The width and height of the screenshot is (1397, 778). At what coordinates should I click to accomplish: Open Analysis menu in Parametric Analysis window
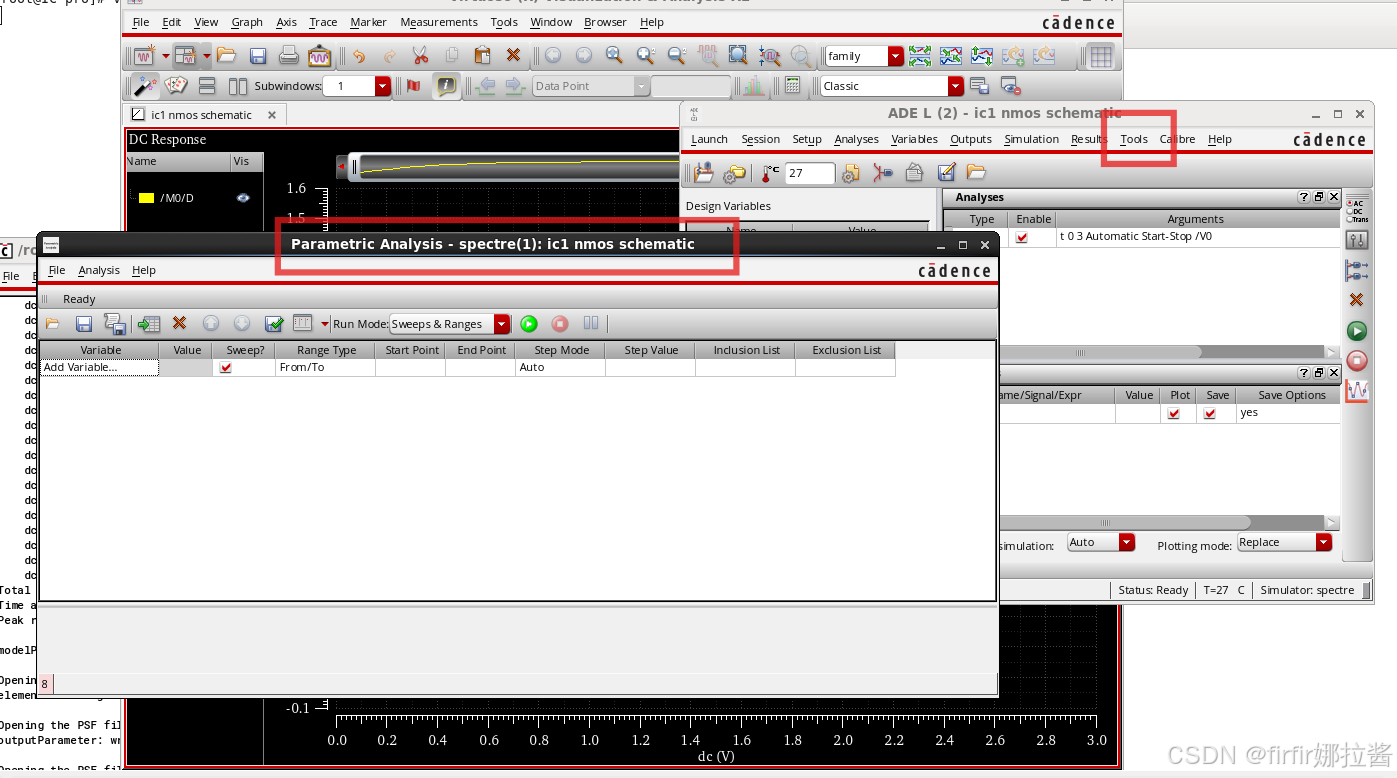point(99,270)
